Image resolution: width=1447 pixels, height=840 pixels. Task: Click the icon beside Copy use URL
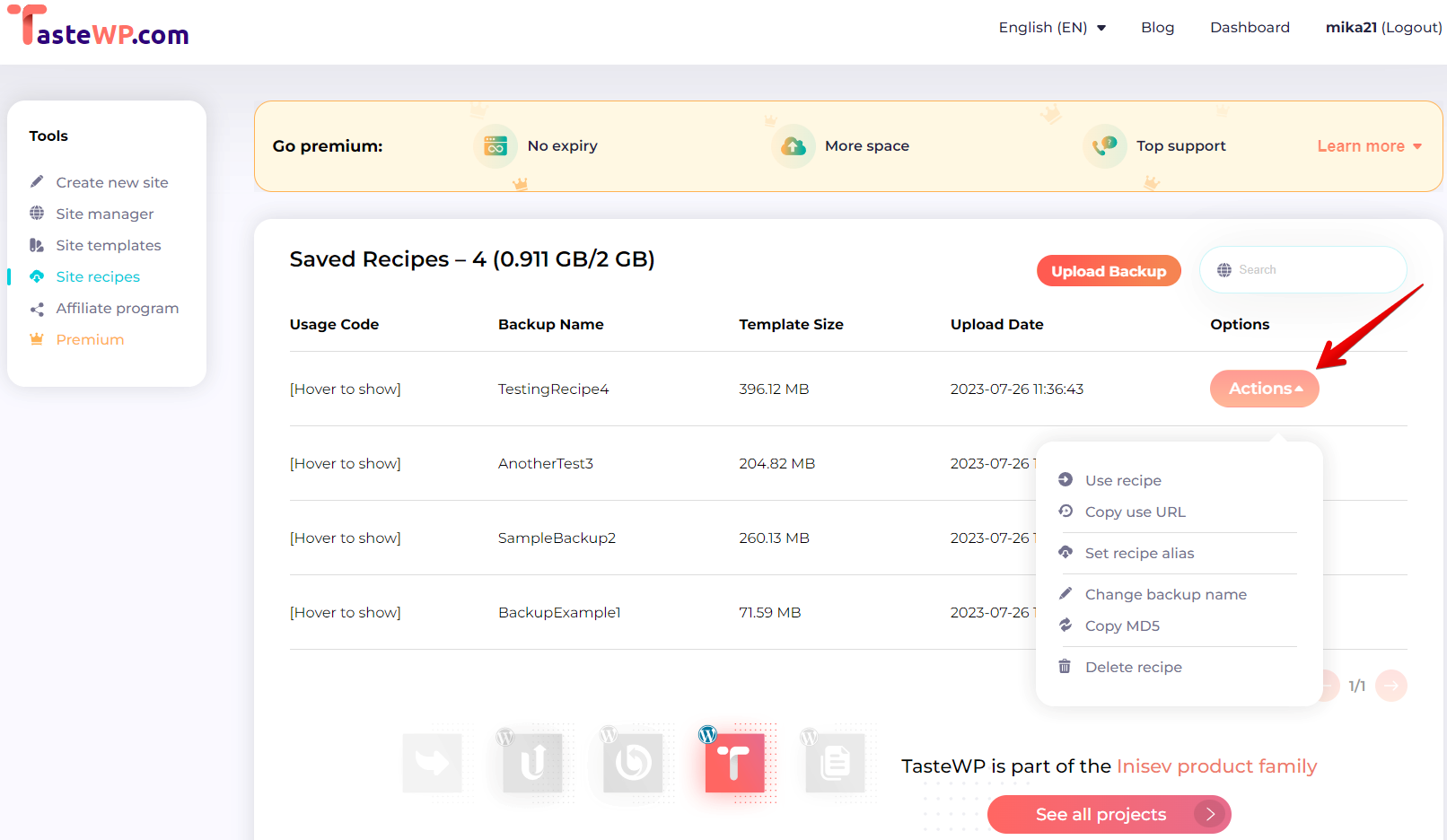point(1066,511)
